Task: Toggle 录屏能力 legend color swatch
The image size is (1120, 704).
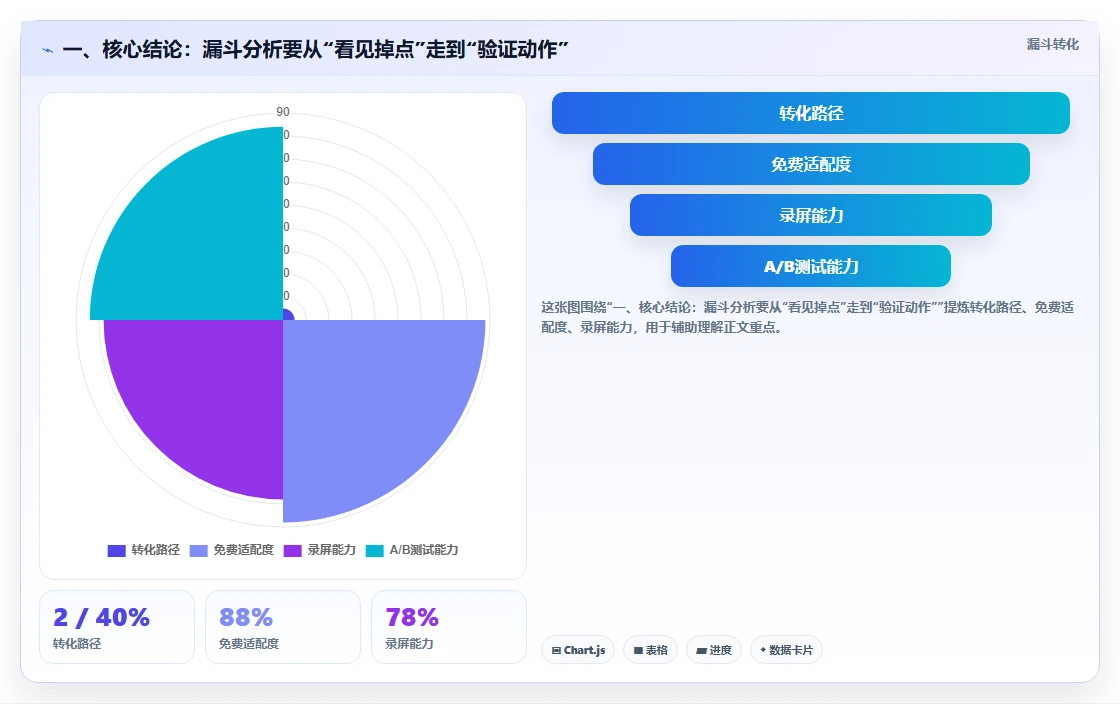Action: pyautogui.click(x=293, y=550)
